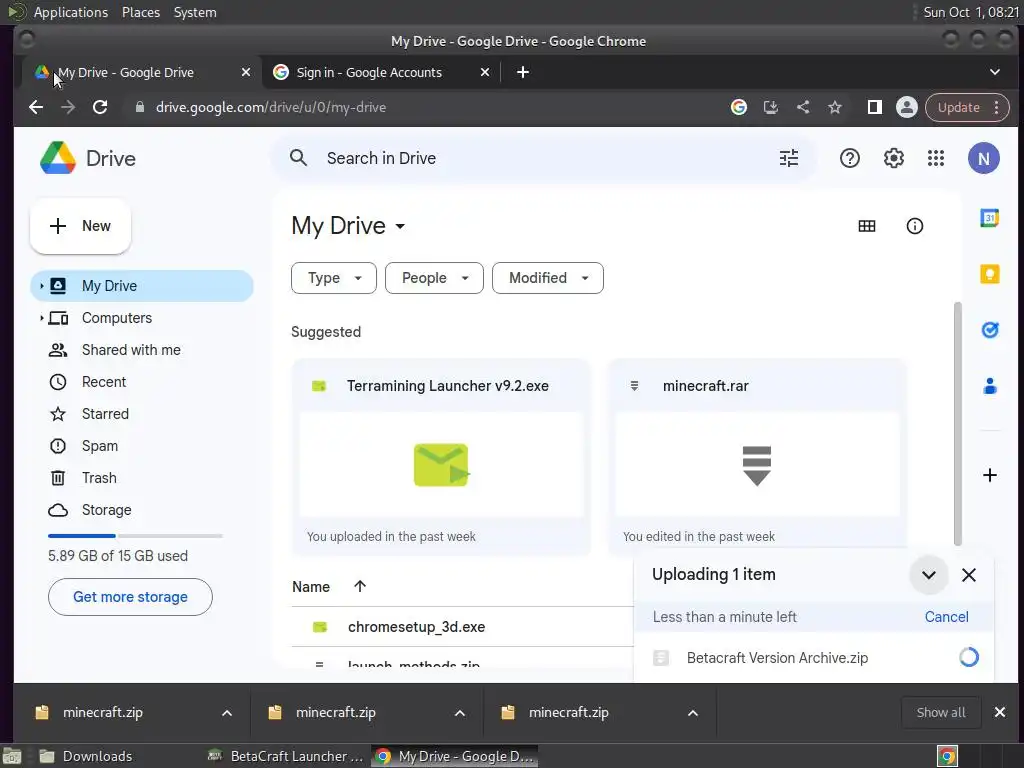The height and width of the screenshot is (768, 1024).
Task: Open Chrome profile icon
Action: point(906,107)
